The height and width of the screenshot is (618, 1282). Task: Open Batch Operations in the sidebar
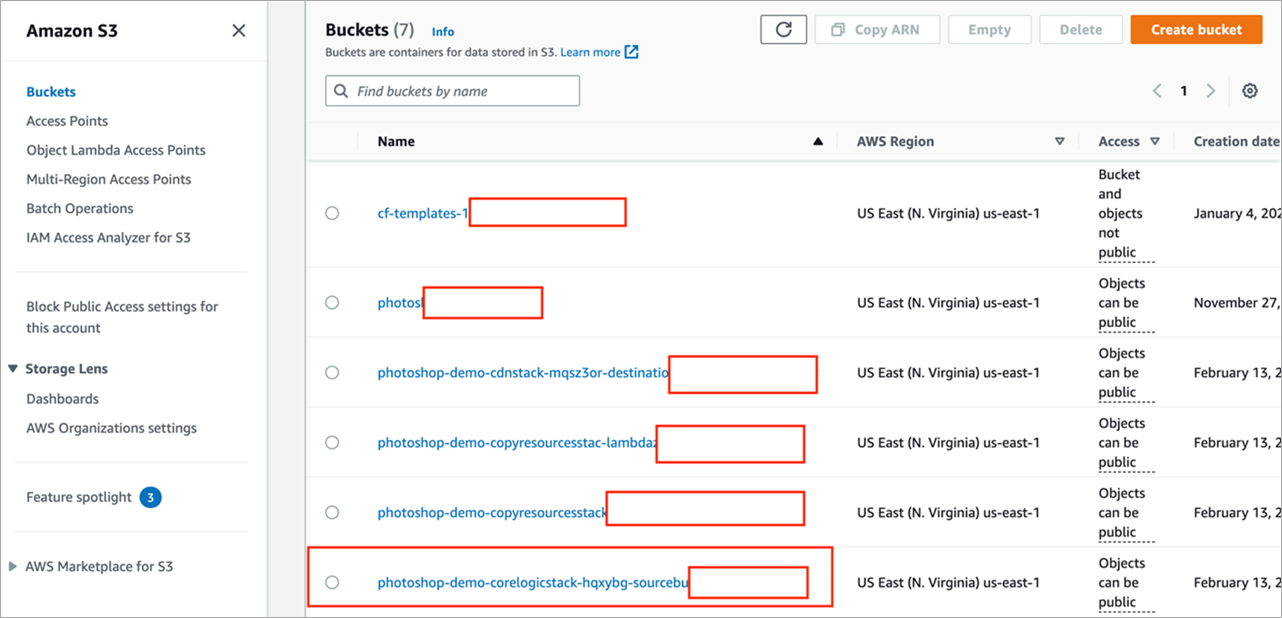80,208
